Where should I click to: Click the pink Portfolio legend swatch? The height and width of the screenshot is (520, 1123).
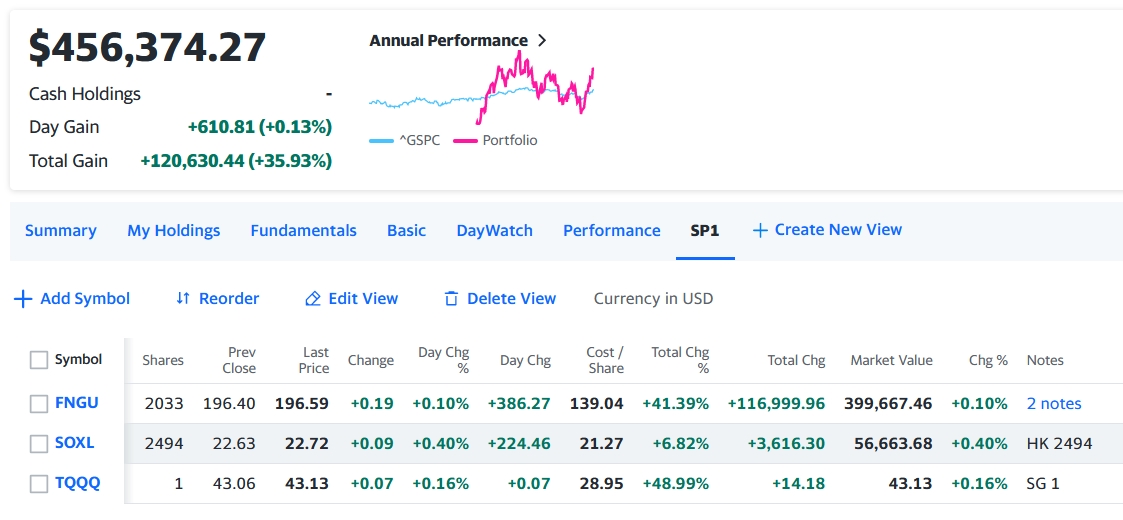[465, 141]
